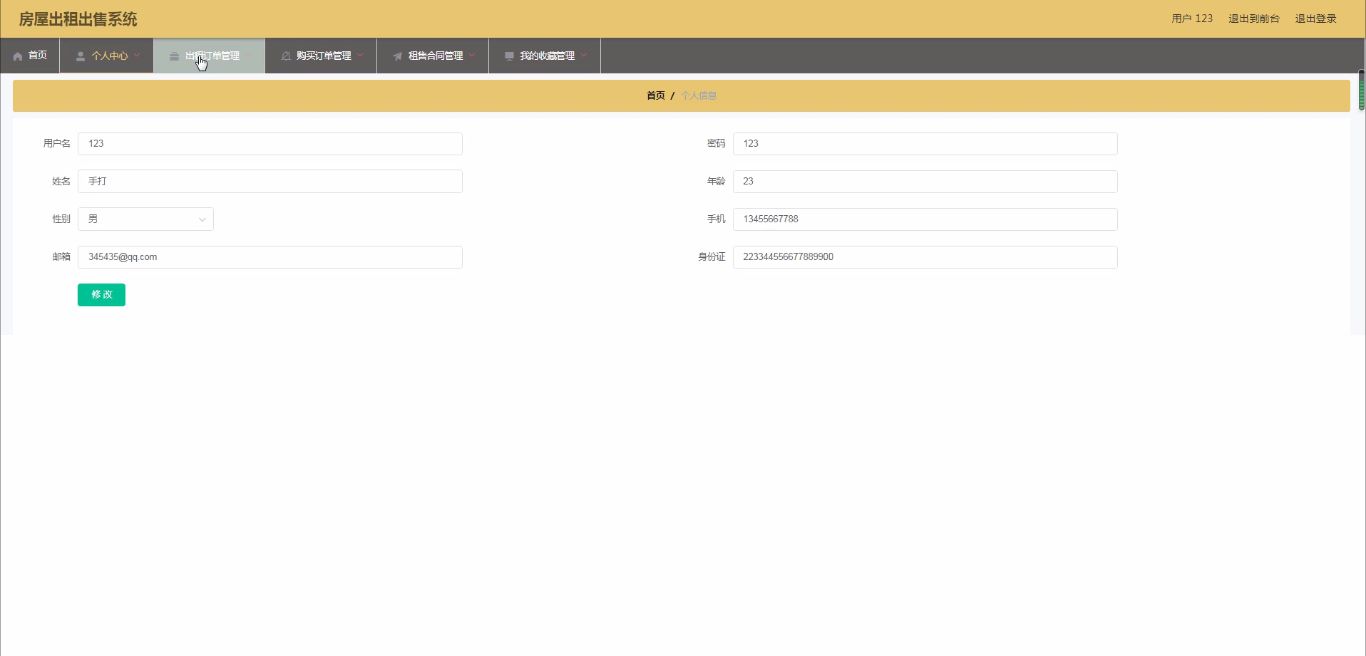Focus the 用户名 input field
The height and width of the screenshot is (656, 1366).
pyautogui.click(x=270, y=144)
